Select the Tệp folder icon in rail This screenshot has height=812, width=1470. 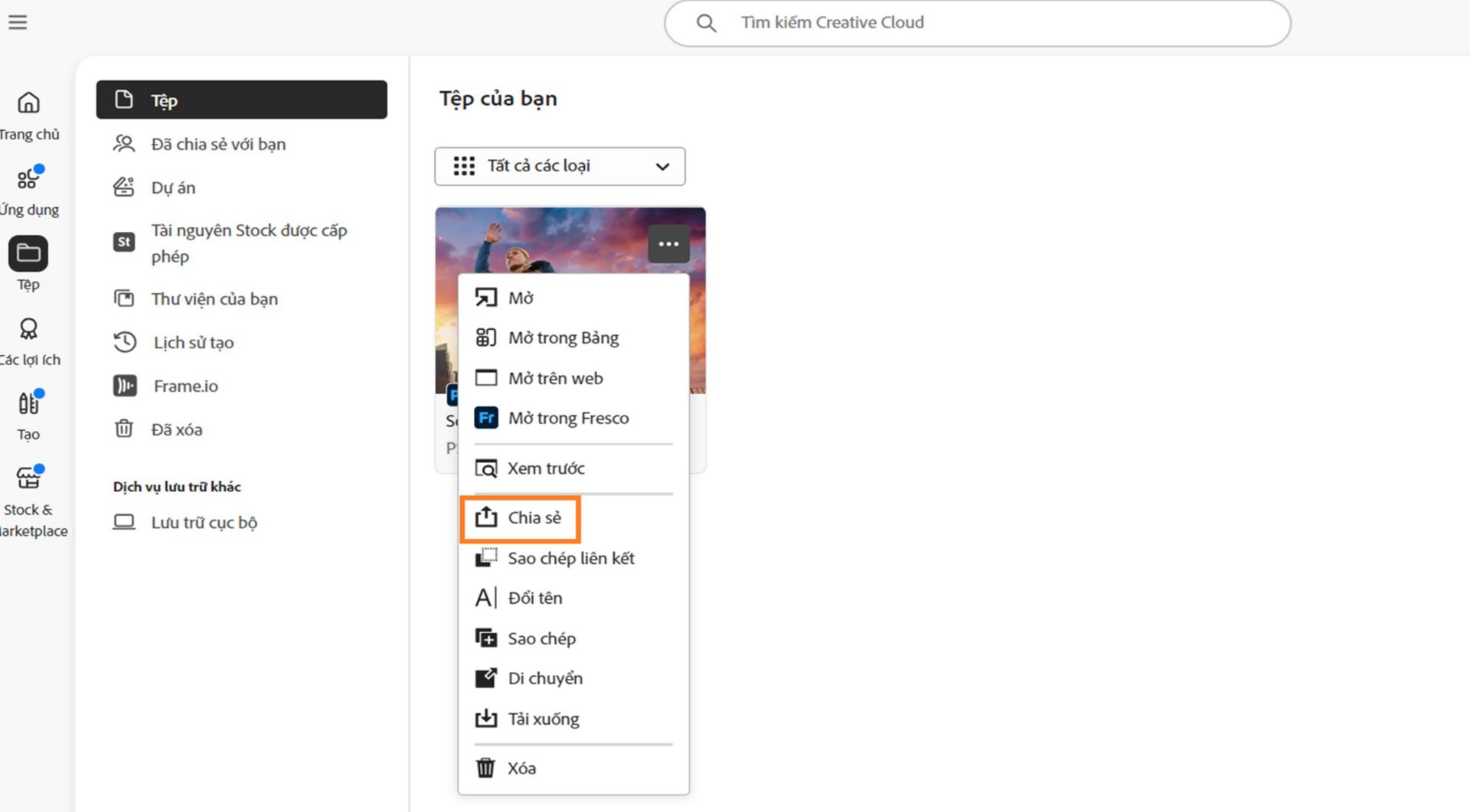28,253
